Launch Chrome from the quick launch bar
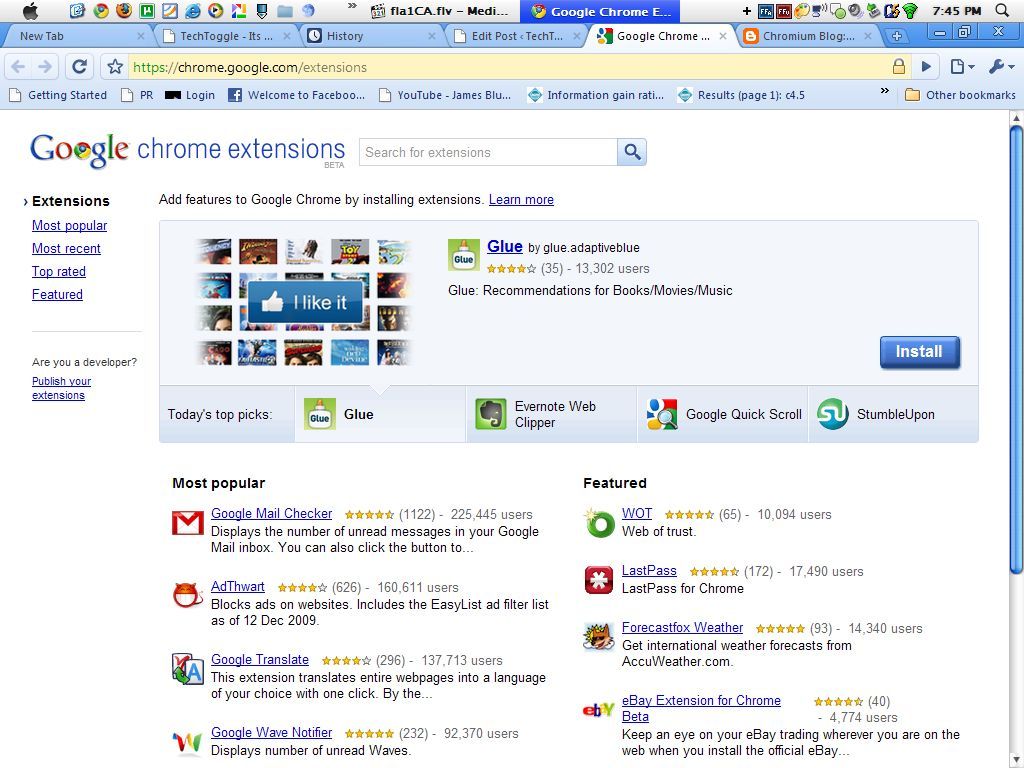This screenshot has height=768, width=1024. click(x=101, y=10)
